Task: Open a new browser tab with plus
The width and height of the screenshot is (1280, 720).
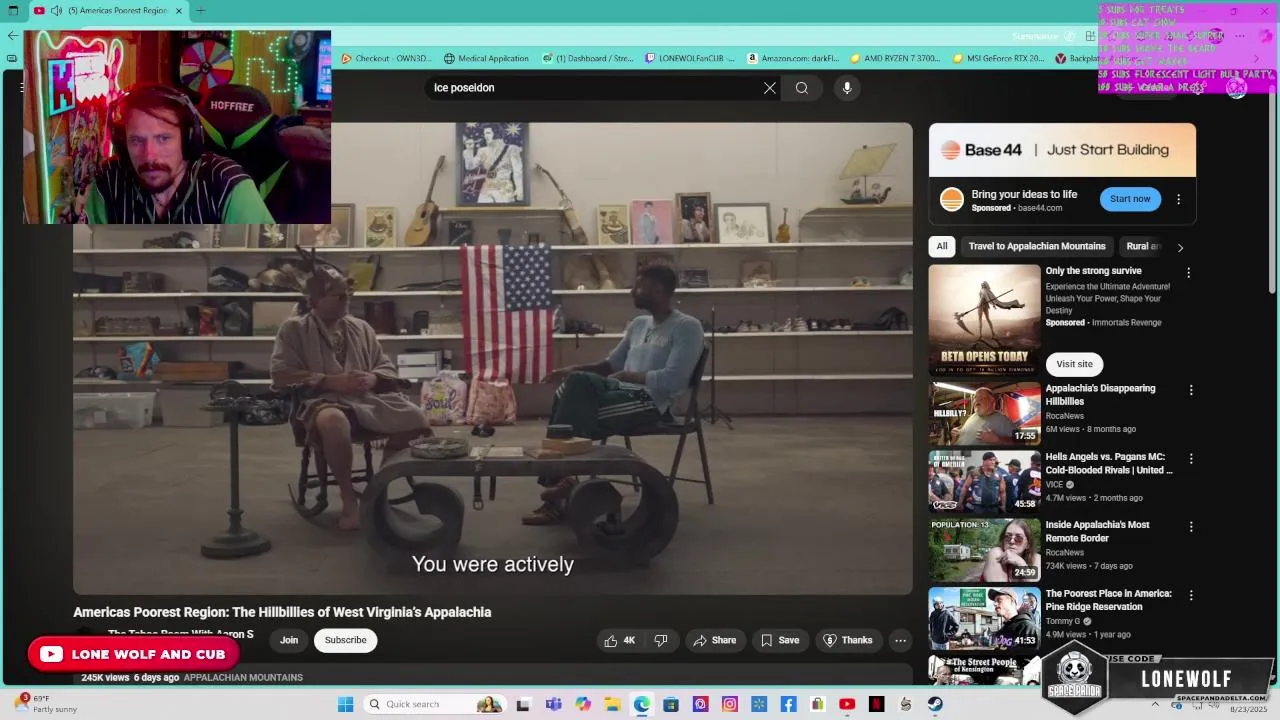Action: (x=201, y=11)
